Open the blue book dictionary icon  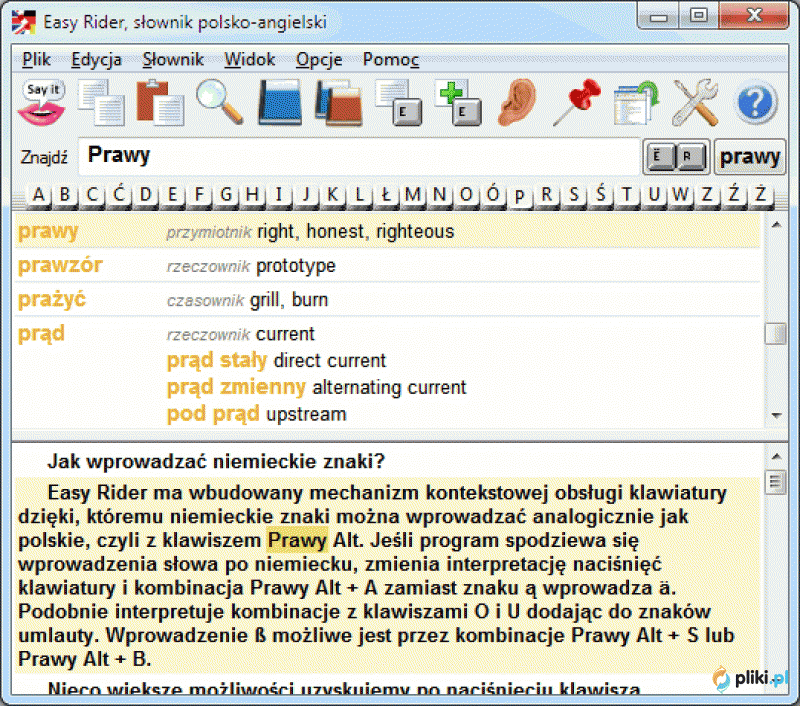click(280, 103)
